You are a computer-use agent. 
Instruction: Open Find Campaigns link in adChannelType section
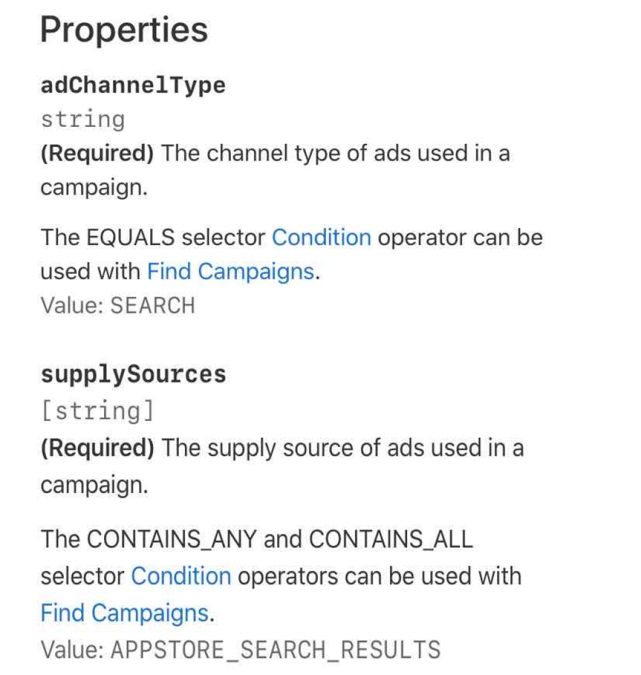230,272
